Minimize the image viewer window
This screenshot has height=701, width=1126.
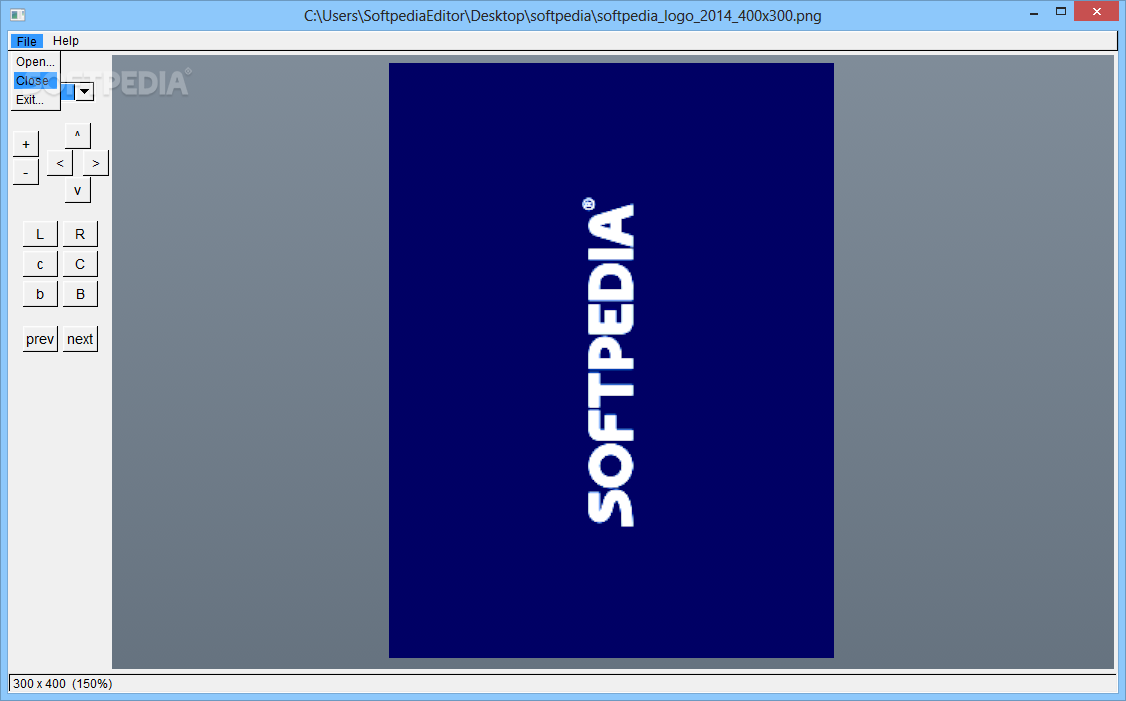(x=1034, y=12)
